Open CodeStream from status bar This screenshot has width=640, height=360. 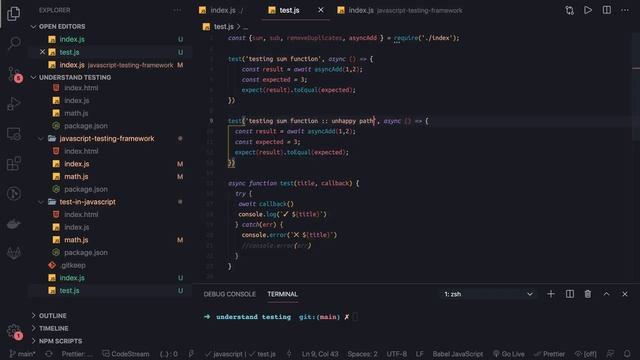(126, 354)
